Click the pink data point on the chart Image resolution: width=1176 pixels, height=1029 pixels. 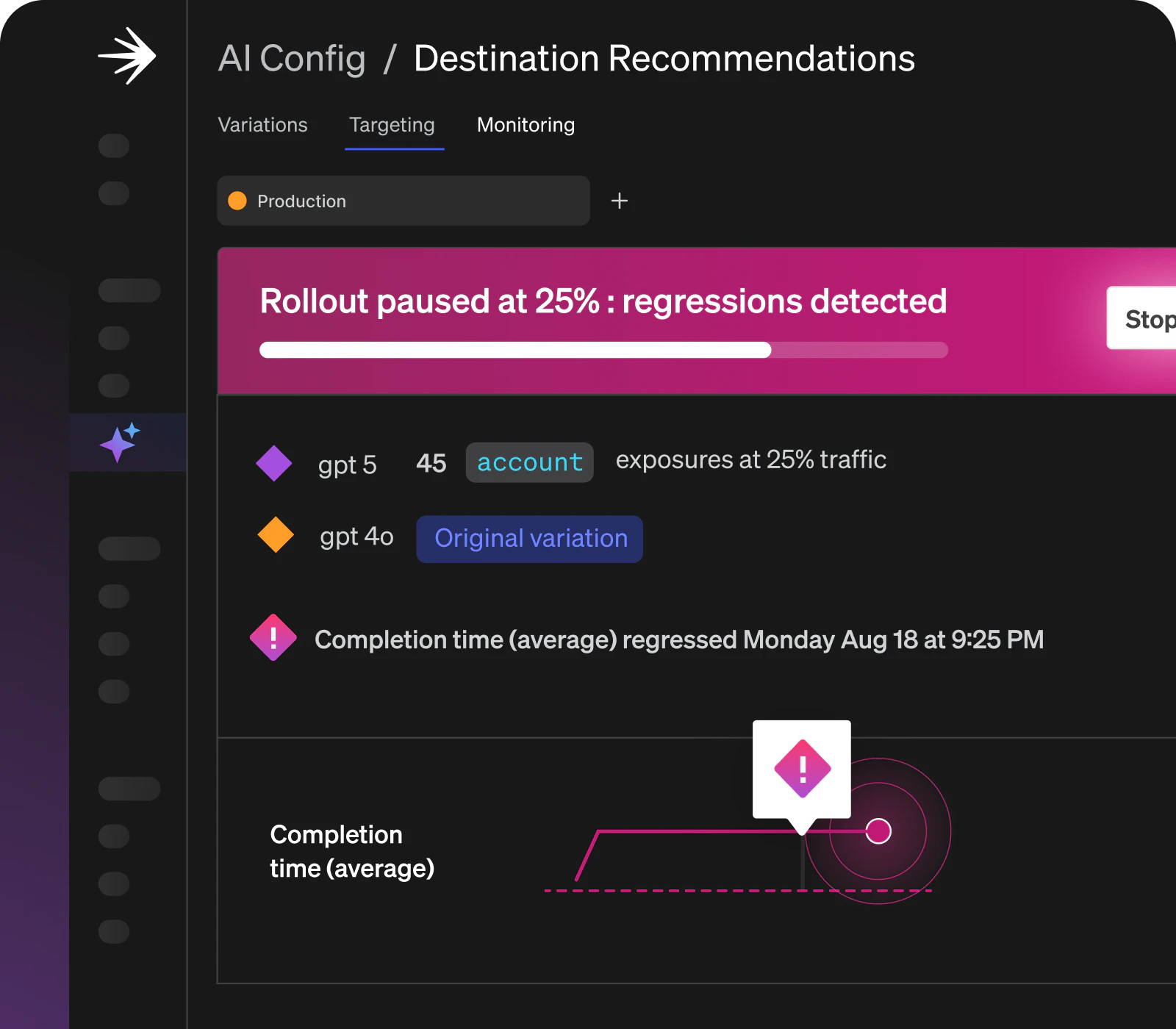[x=878, y=831]
